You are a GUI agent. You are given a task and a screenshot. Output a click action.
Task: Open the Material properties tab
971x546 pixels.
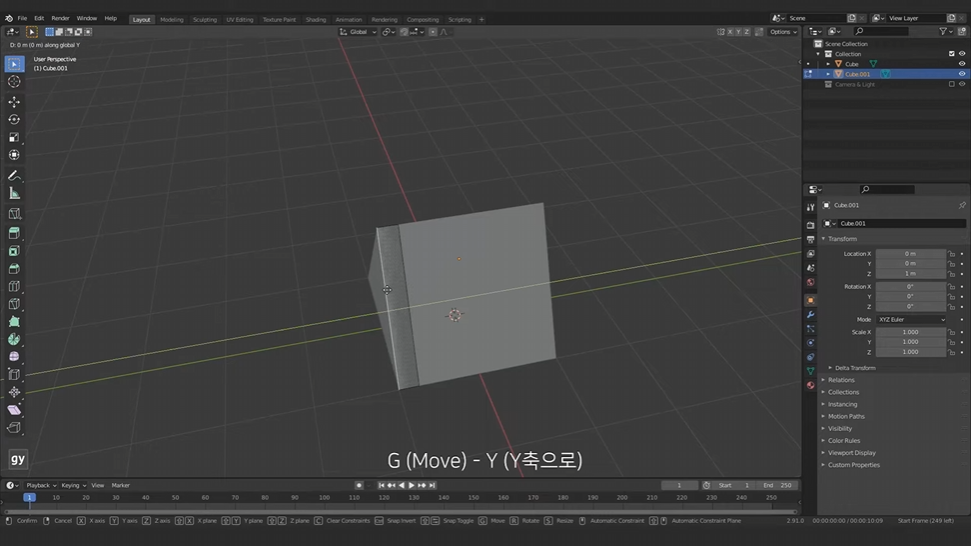click(x=811, y=385)
